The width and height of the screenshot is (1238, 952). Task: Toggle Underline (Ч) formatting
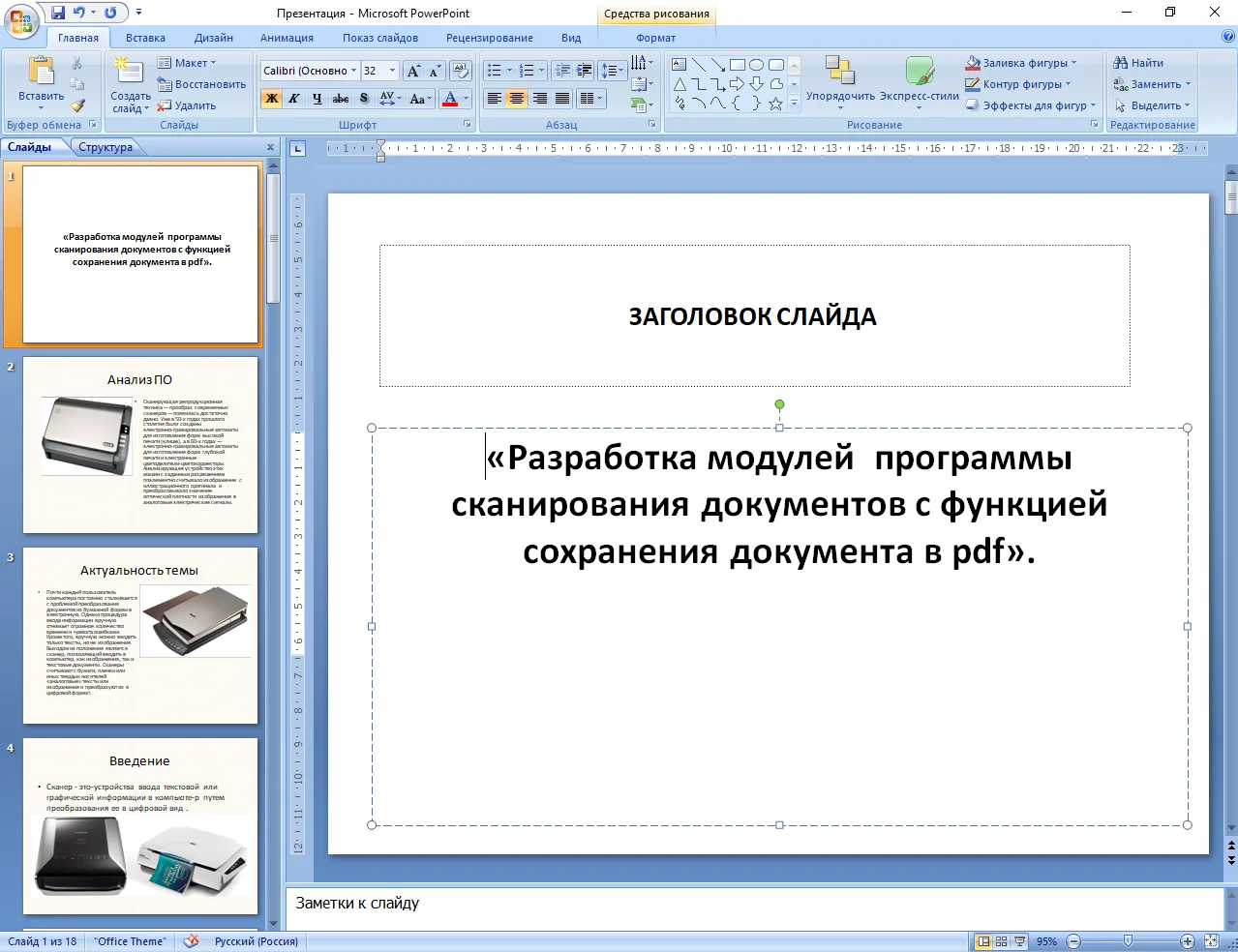click(x=317, y=99)
